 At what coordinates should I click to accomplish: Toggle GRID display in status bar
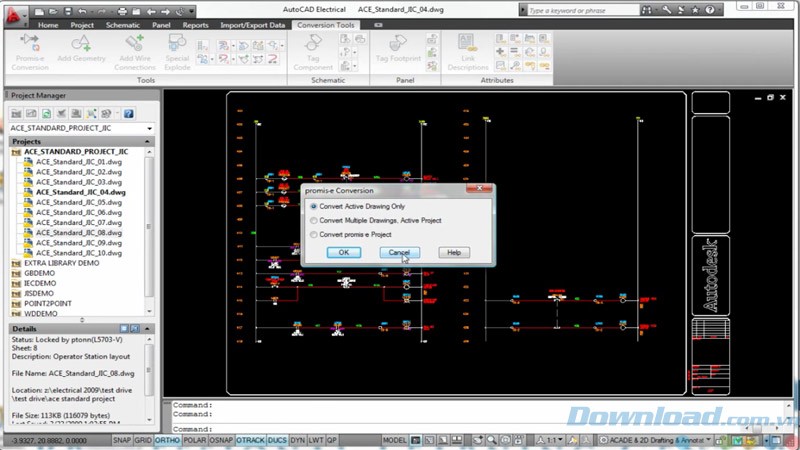[143, 440]
